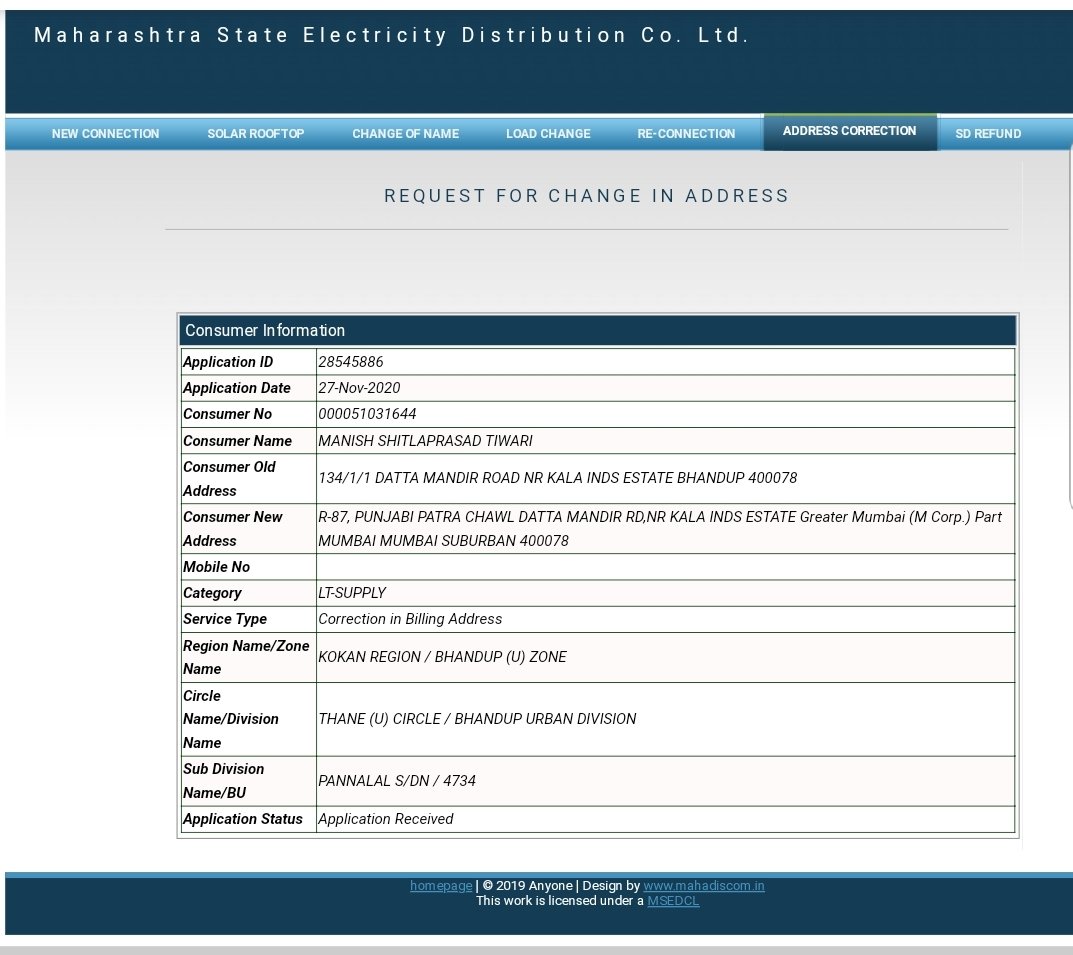Viewport: 1073px width, 955px height.
Task: Open the NEW CONNECTION tab
Action: click(x=105, y=133)
